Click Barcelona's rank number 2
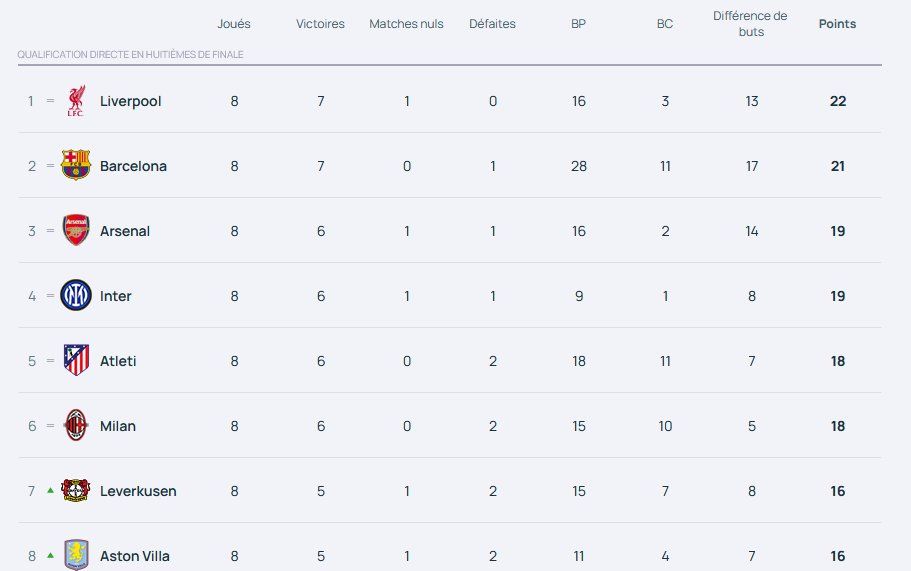This screenshot has width=911, height=571. (32, 166)
